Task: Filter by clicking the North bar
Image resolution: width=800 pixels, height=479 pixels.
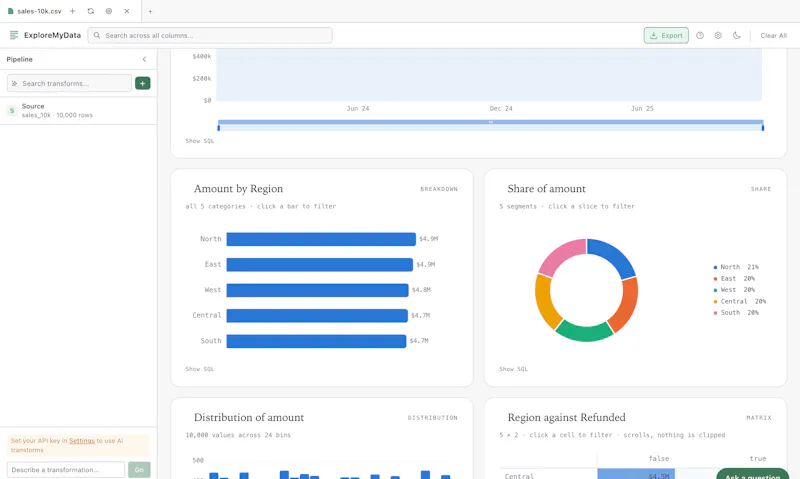Action: point(321,239)
